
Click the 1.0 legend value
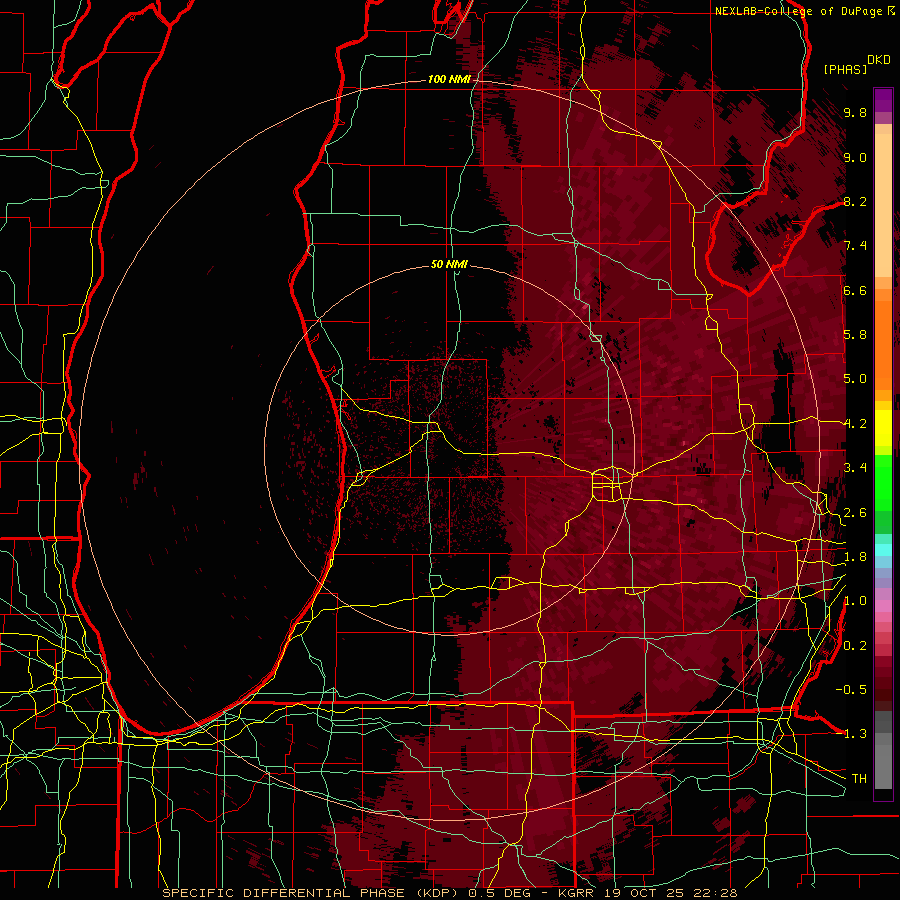(855, 601)
